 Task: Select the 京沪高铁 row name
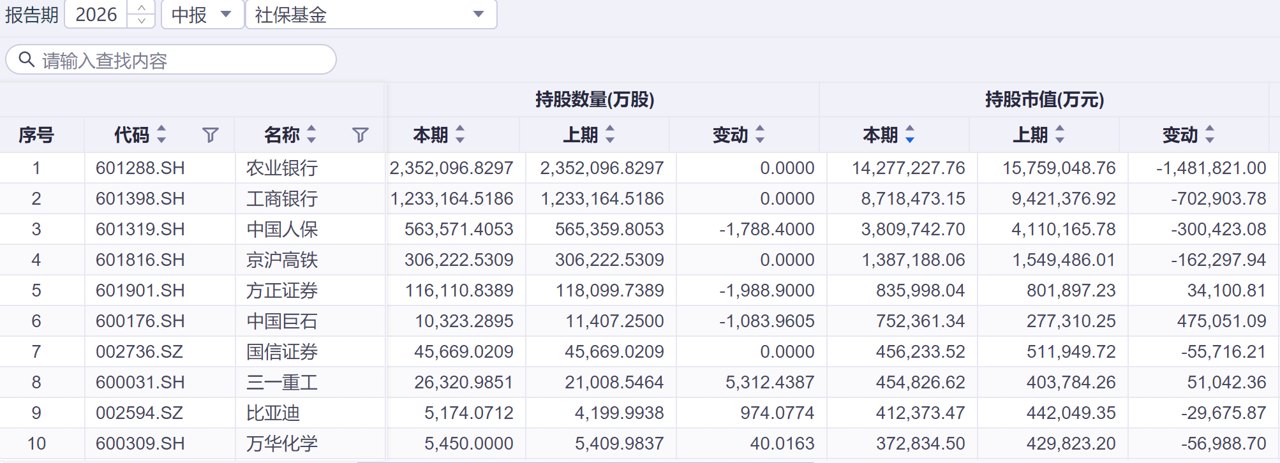click(282, 260)
